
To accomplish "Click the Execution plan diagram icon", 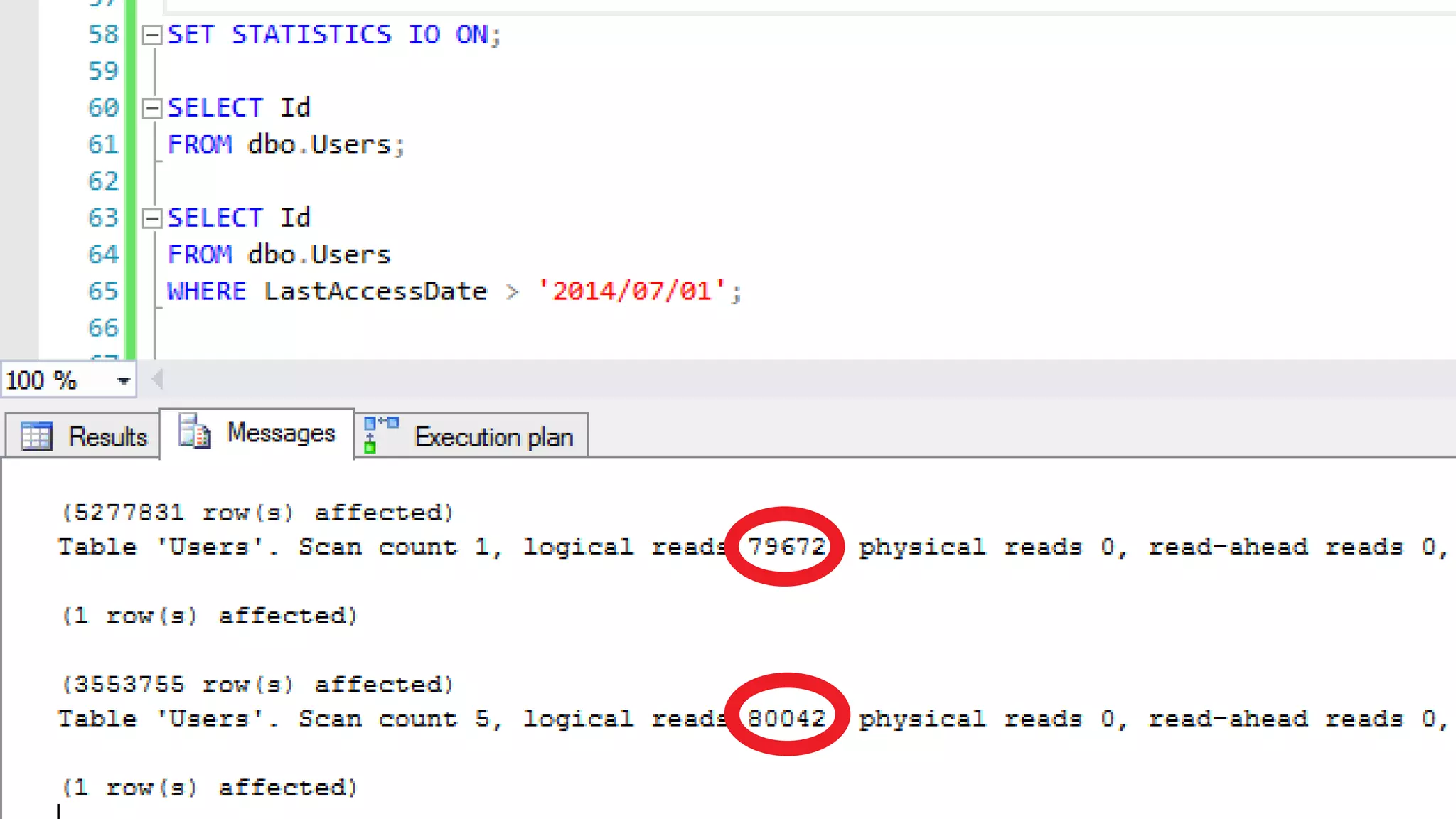I will [x=380, y=434].
